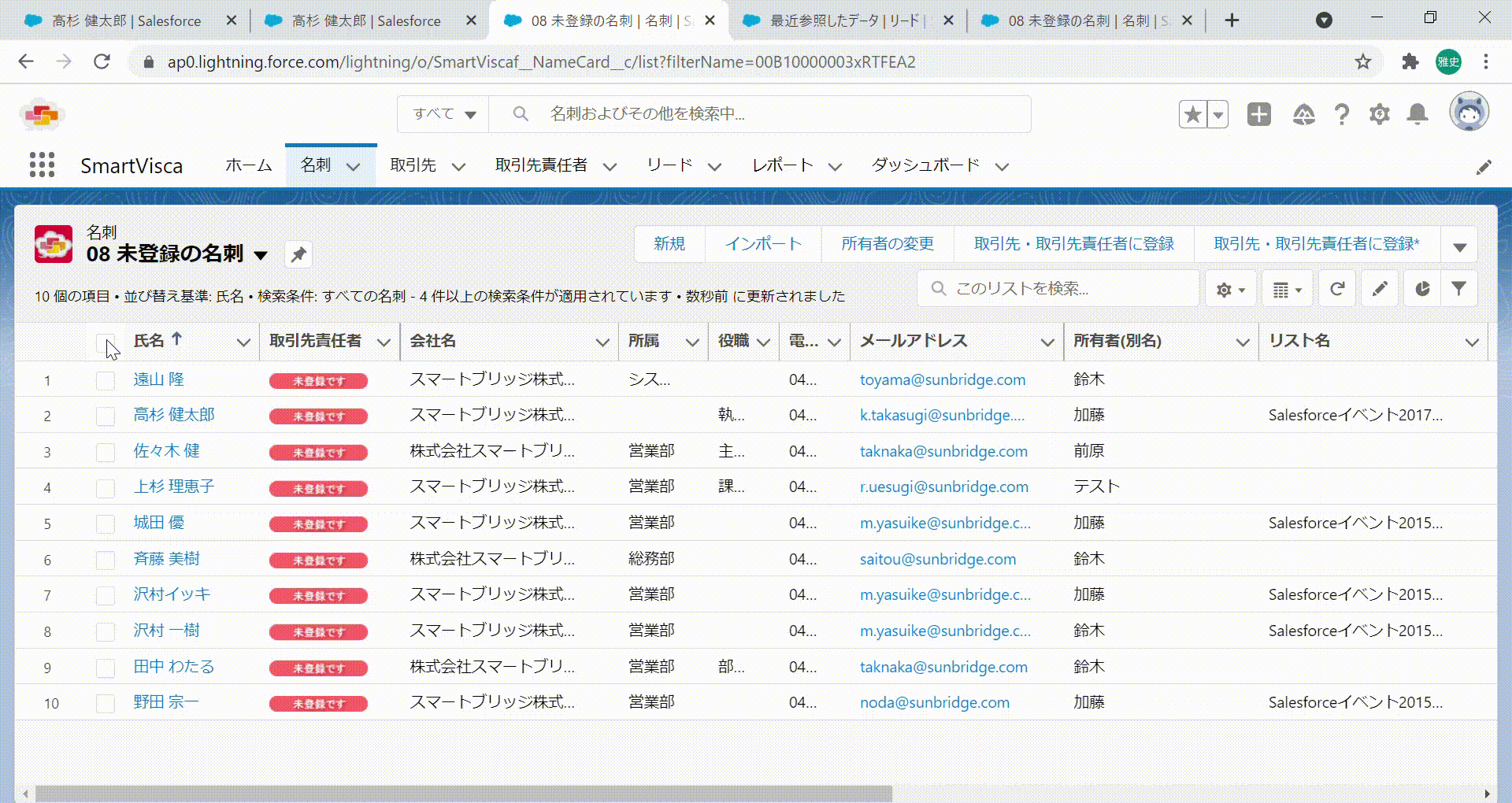
Task: Open the メールアドレス column menu
Action: [x=1047, y=342]
